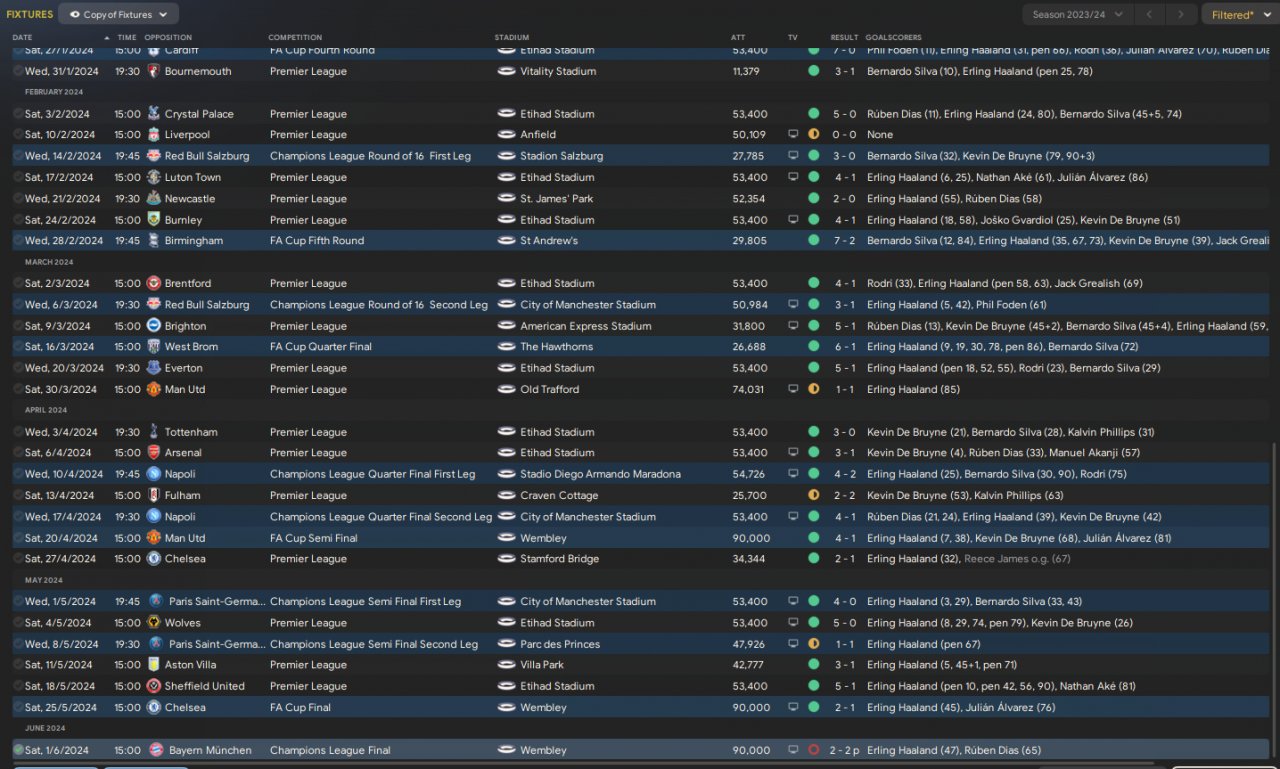
Task: Toggle the selection circle for the Bayern München fixture
Action: click(x=18, y=750)
